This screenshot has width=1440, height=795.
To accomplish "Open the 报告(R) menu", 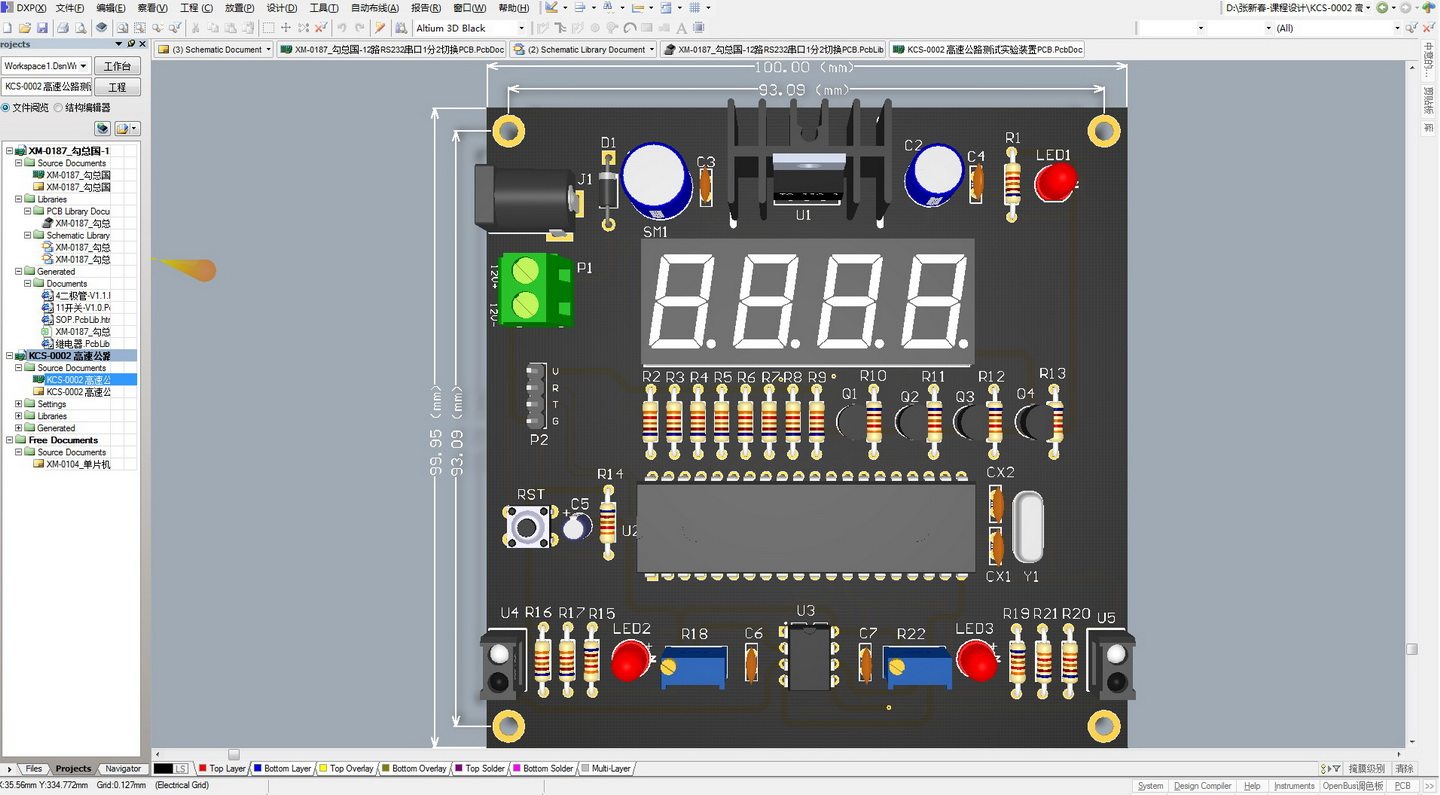I will click(426, 8).
